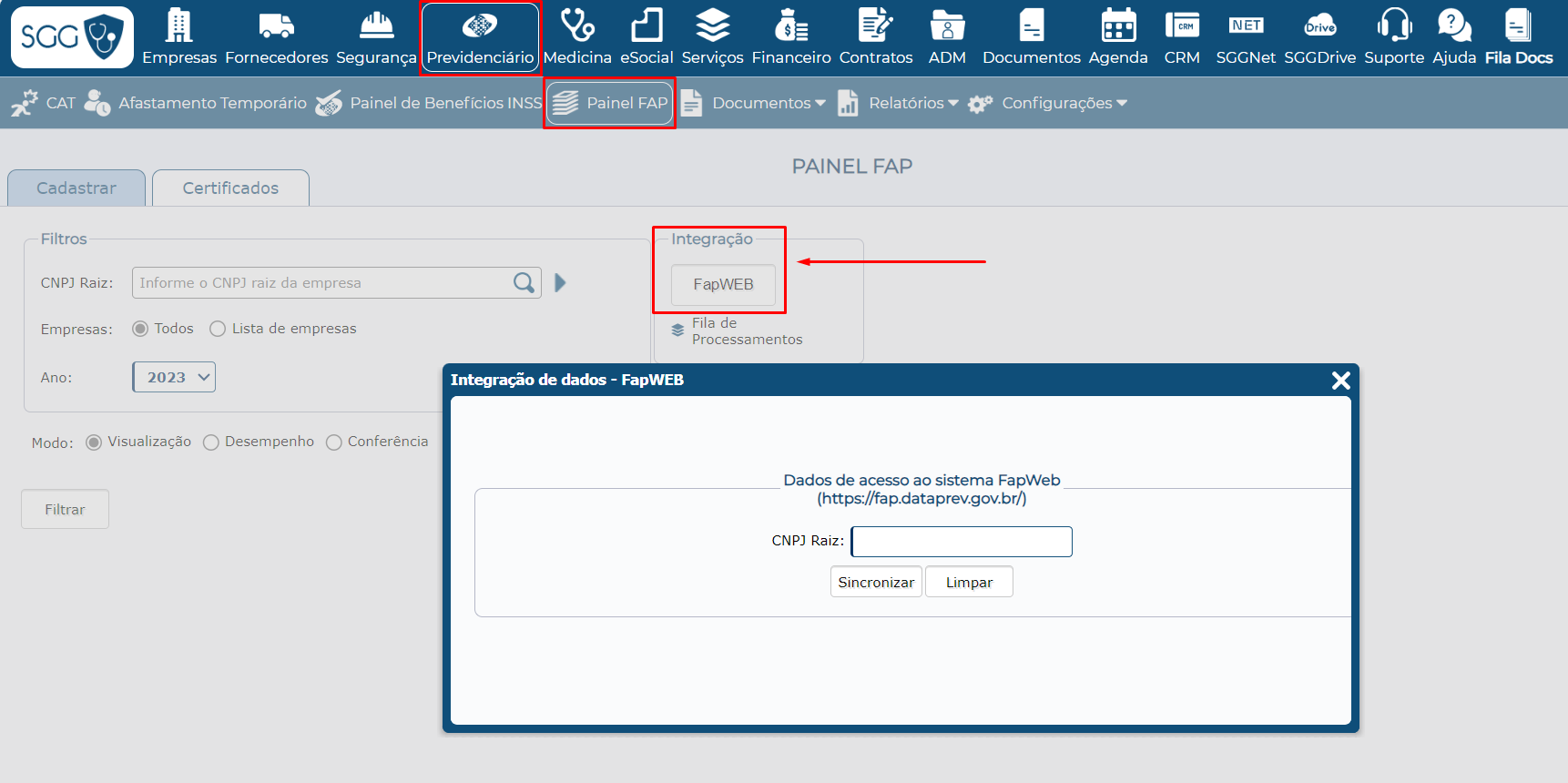Screen dimensions: 1568x783
Task: Open the Documentos top module
Action: [x=1032, y=37]
